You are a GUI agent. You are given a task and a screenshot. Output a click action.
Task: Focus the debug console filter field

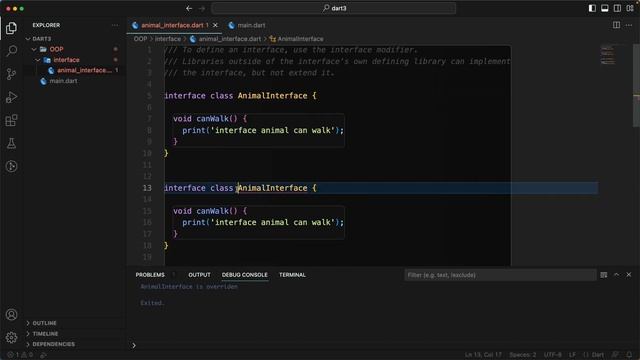coord(500,275)
